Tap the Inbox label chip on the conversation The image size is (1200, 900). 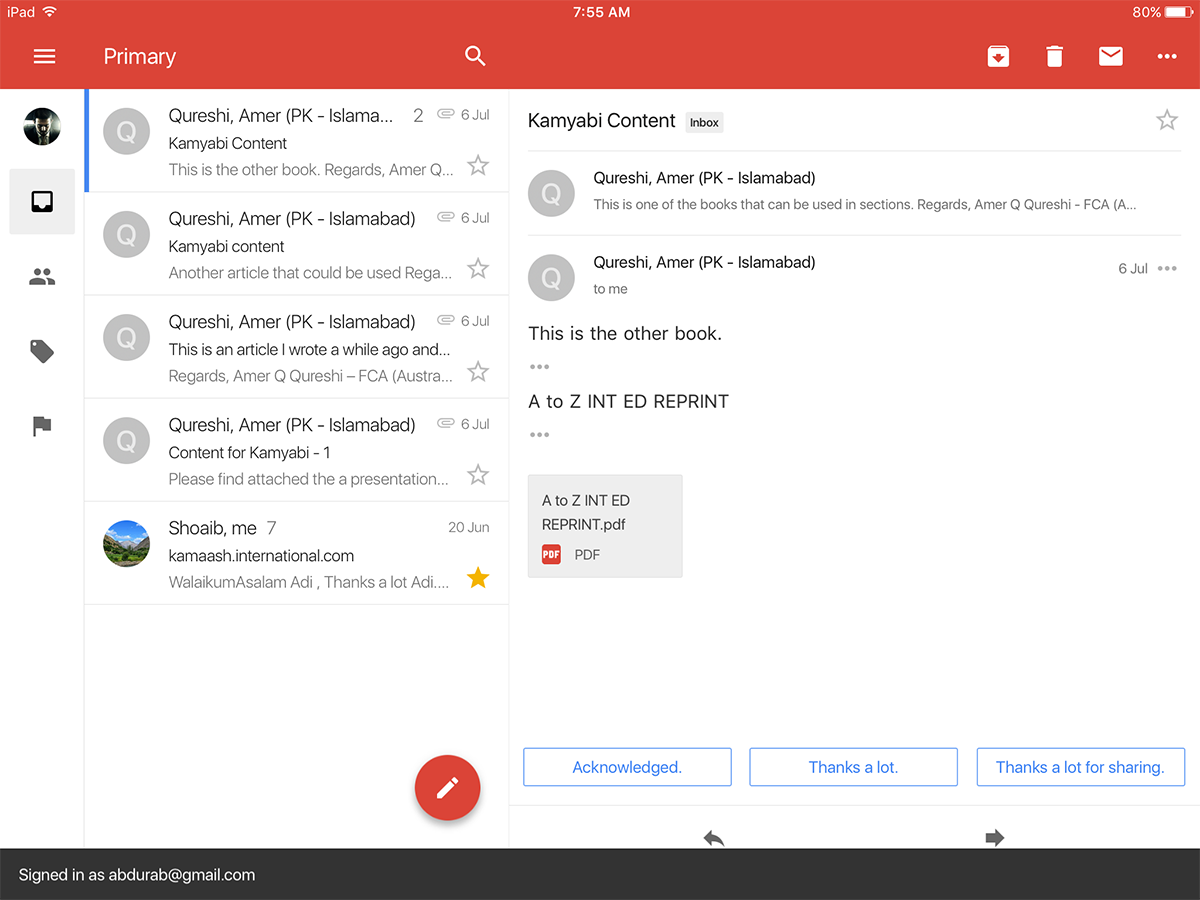[x=704, y=122]
